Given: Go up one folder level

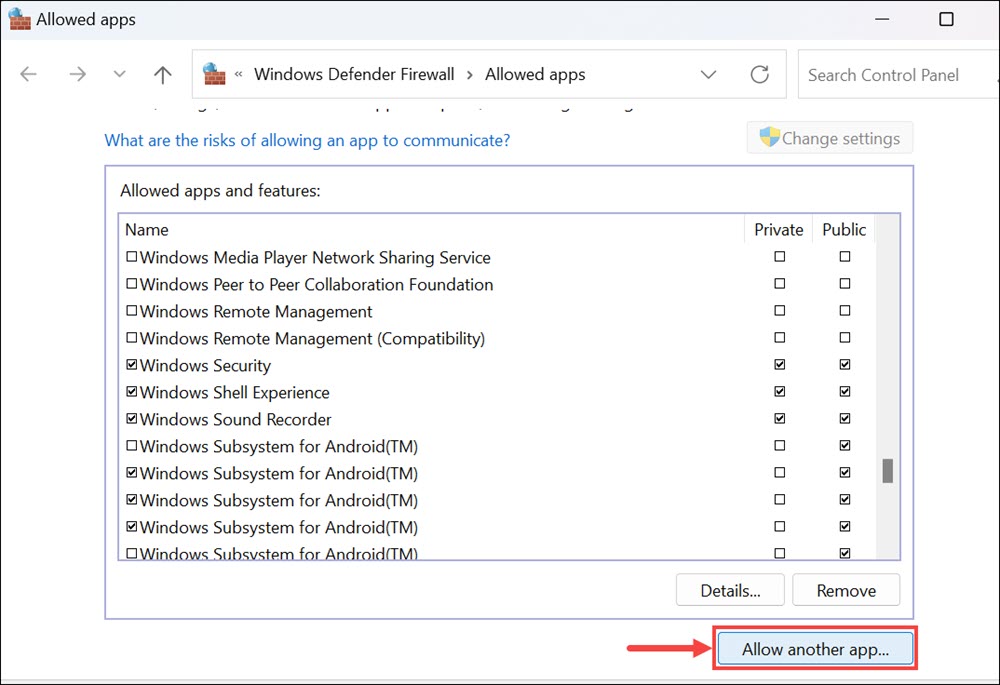Looking at the screenshot, I should click(163, 75).
